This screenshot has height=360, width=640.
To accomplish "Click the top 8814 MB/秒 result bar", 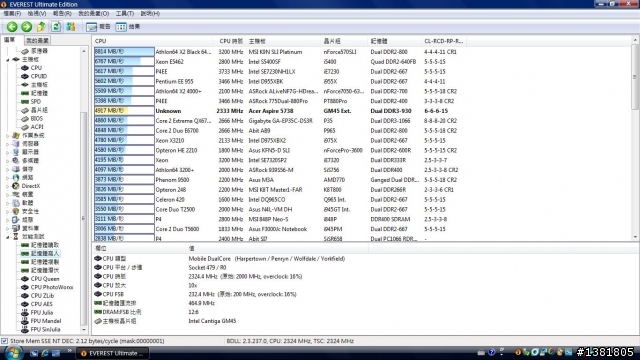I will pyautogui.click(x=124, y=52).
